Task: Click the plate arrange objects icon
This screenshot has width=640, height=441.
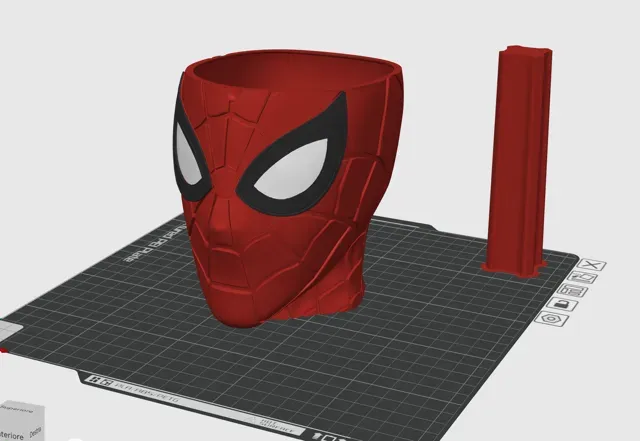Action: (573, 291)
